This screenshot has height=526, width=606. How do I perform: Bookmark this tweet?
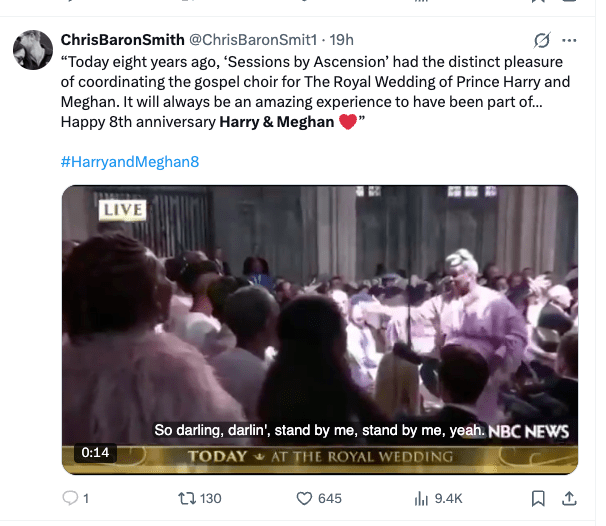coord(538,499)
